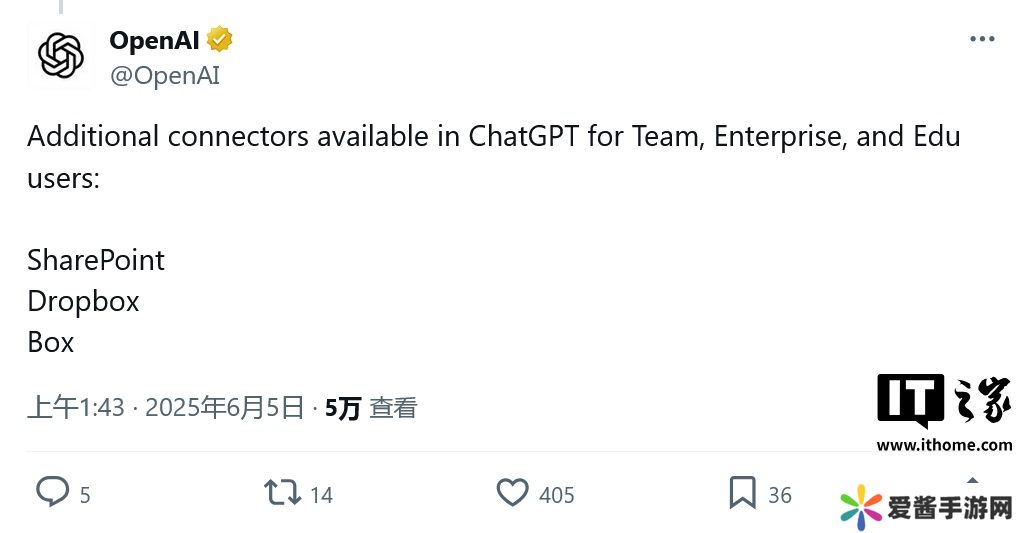
Task: Click the www.ithome.com watermark text
Action: (x=944, y=445)
